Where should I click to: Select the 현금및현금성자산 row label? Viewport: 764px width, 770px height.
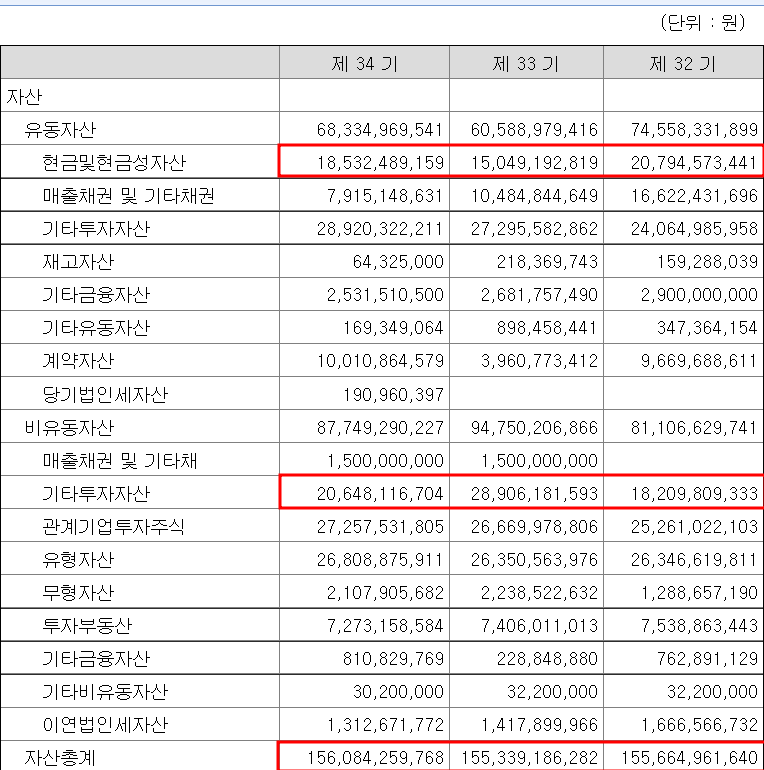114,163
